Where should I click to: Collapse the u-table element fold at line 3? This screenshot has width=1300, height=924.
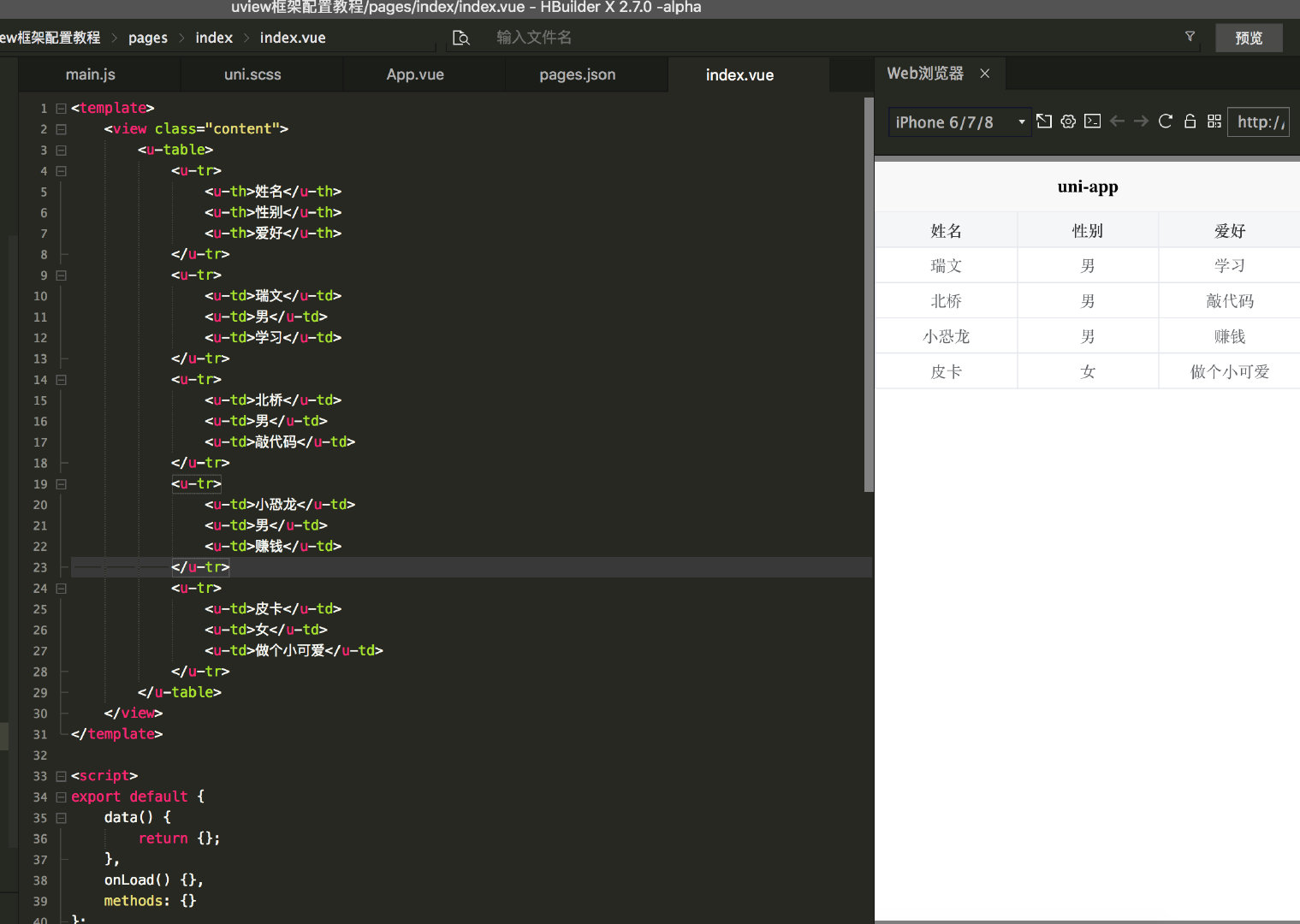60,150
